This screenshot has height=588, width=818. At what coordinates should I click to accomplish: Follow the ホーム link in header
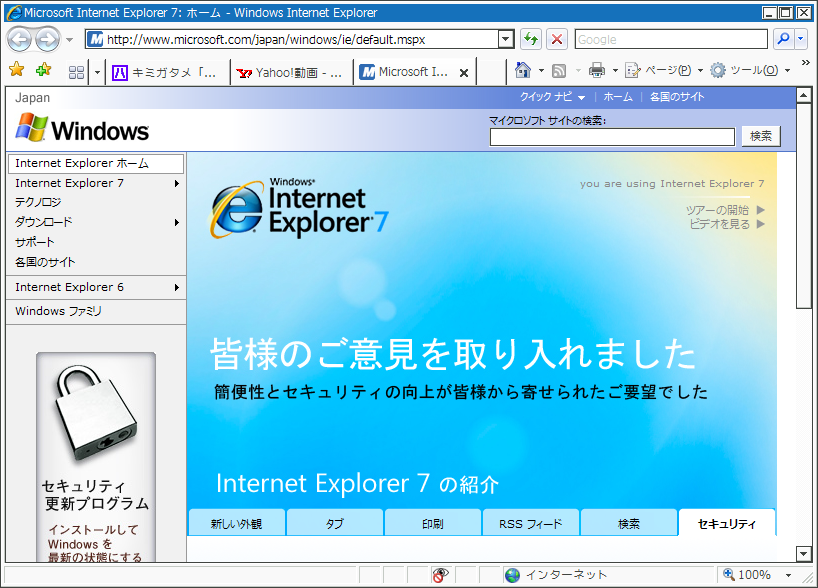(618, 97)
